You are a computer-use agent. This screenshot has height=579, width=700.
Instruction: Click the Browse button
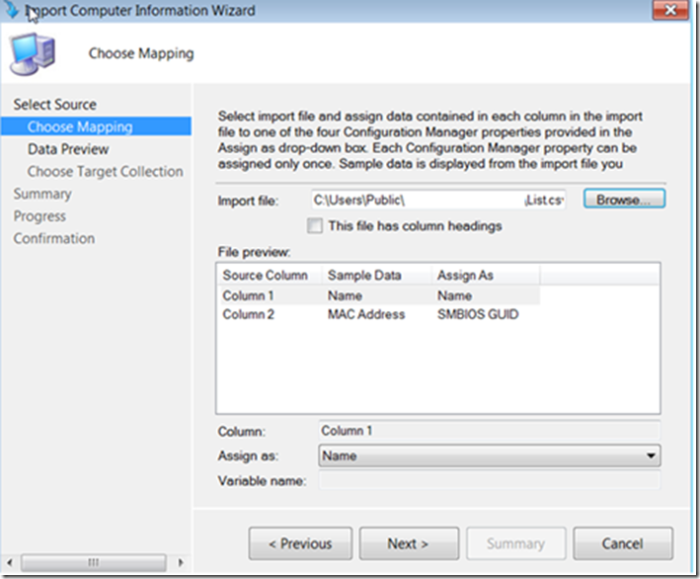[624, 199]
